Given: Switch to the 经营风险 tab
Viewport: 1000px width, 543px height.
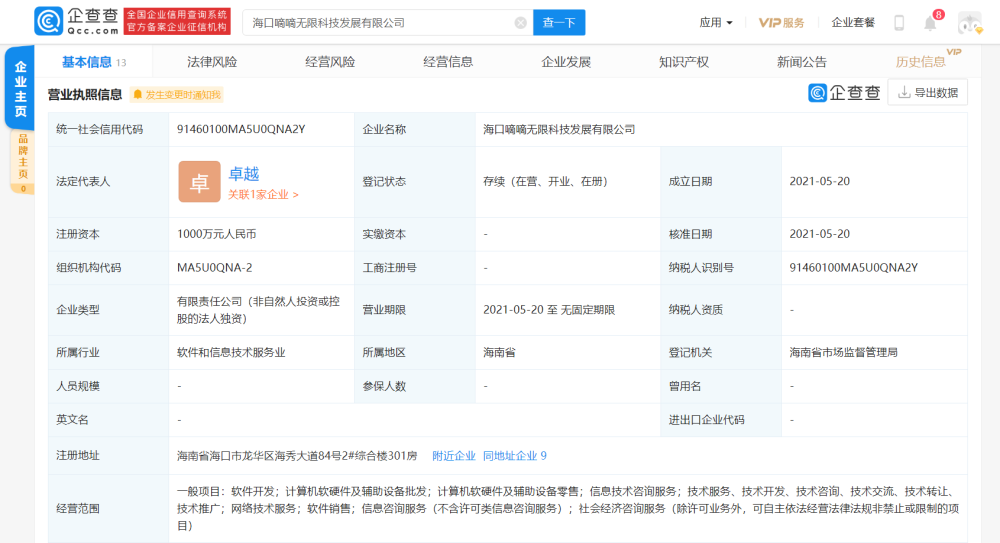Looking at the screenshot, I should pyautogui.click(x=330, y=62).
